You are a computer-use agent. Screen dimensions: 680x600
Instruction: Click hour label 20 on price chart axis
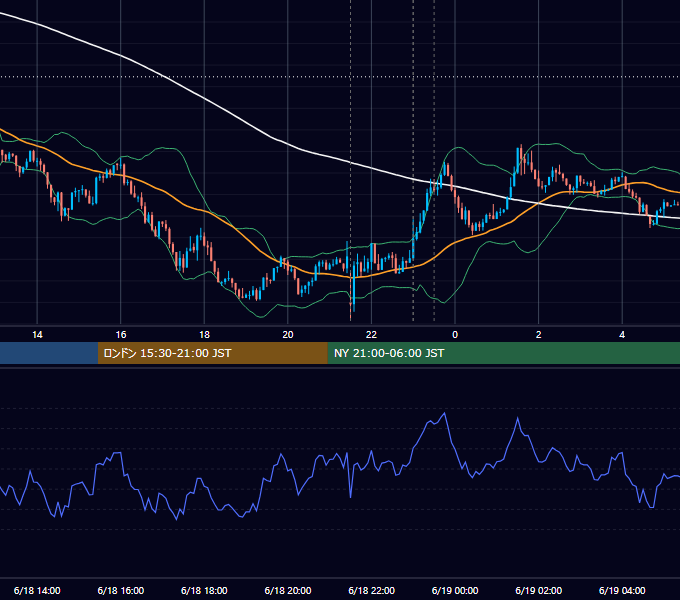pyautogui.click(x=288, y=335)
